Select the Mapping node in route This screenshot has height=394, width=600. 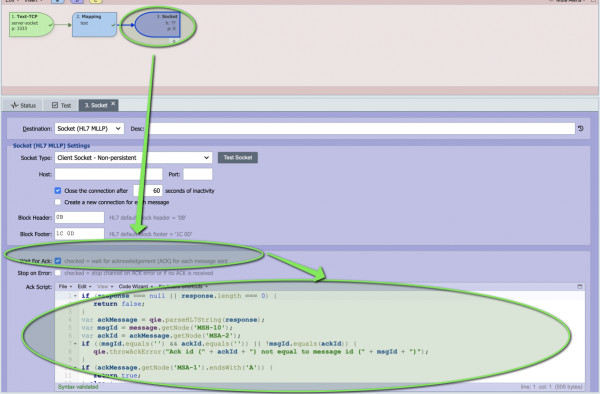point(95,24)
